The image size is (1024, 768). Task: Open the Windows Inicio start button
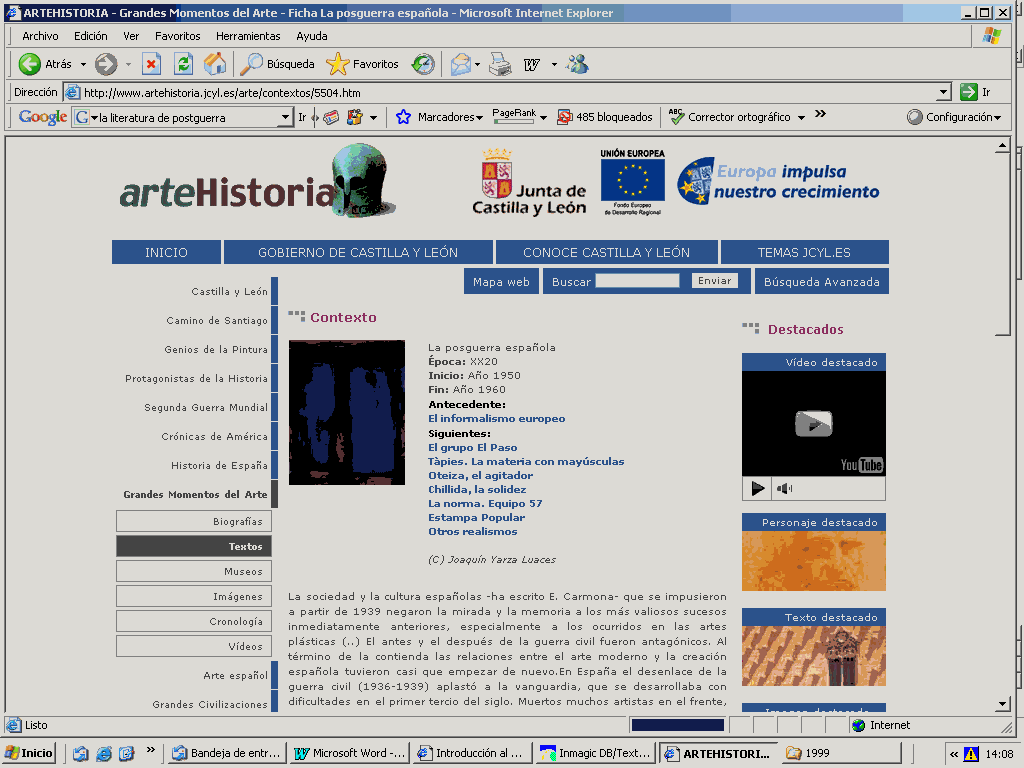pyautogui.click(x=29, y=753)
